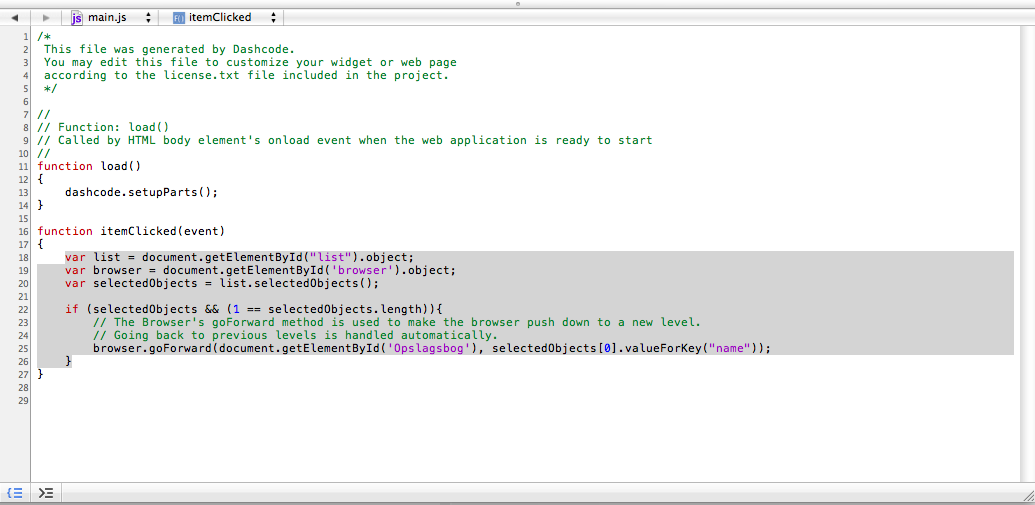Viewport: 1035px width, 505px height.
Task: Go back with the left navigation arrow
Action: [15, 18]
